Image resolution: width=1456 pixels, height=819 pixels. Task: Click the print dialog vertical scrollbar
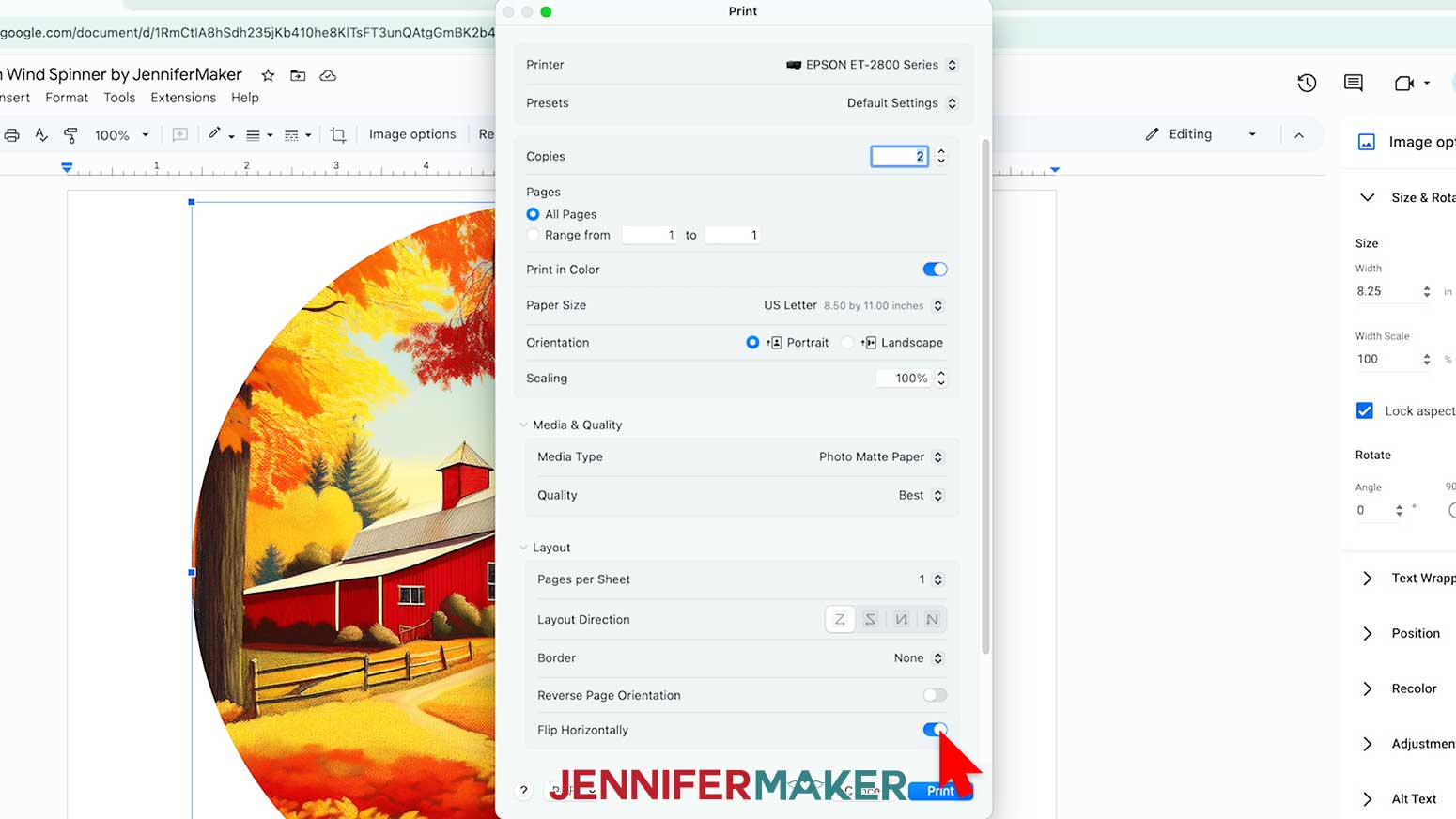[985, 396]
